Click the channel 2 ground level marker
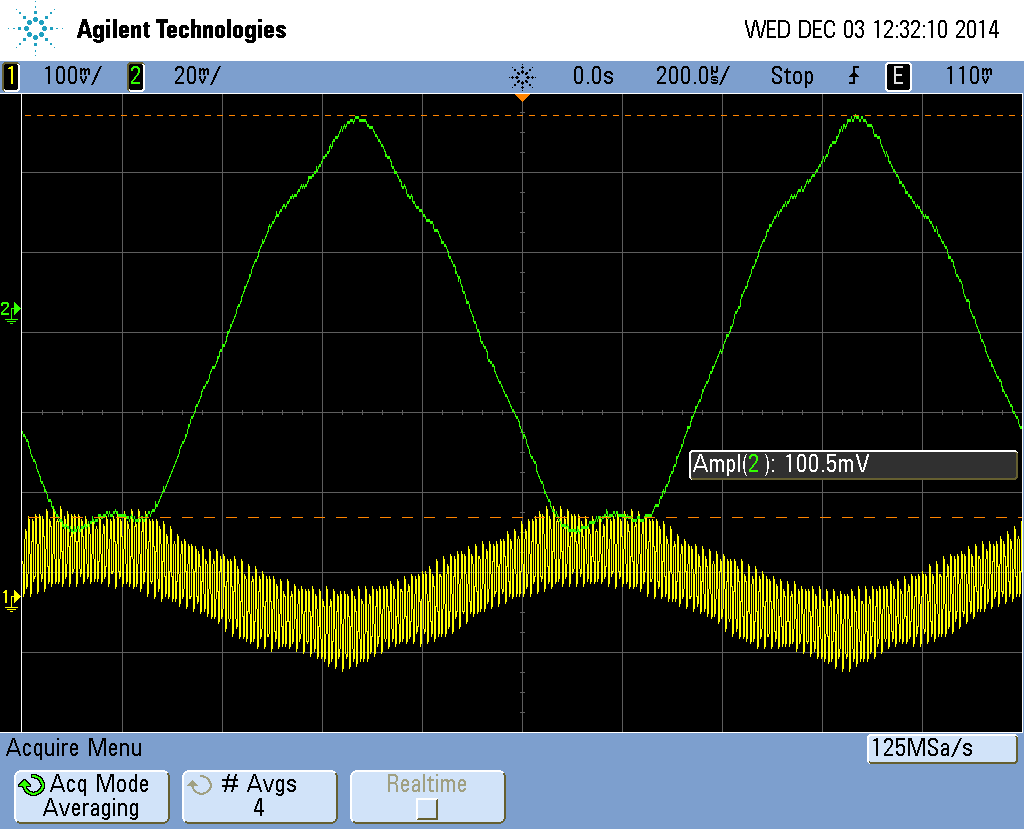 tap(10, 311)
